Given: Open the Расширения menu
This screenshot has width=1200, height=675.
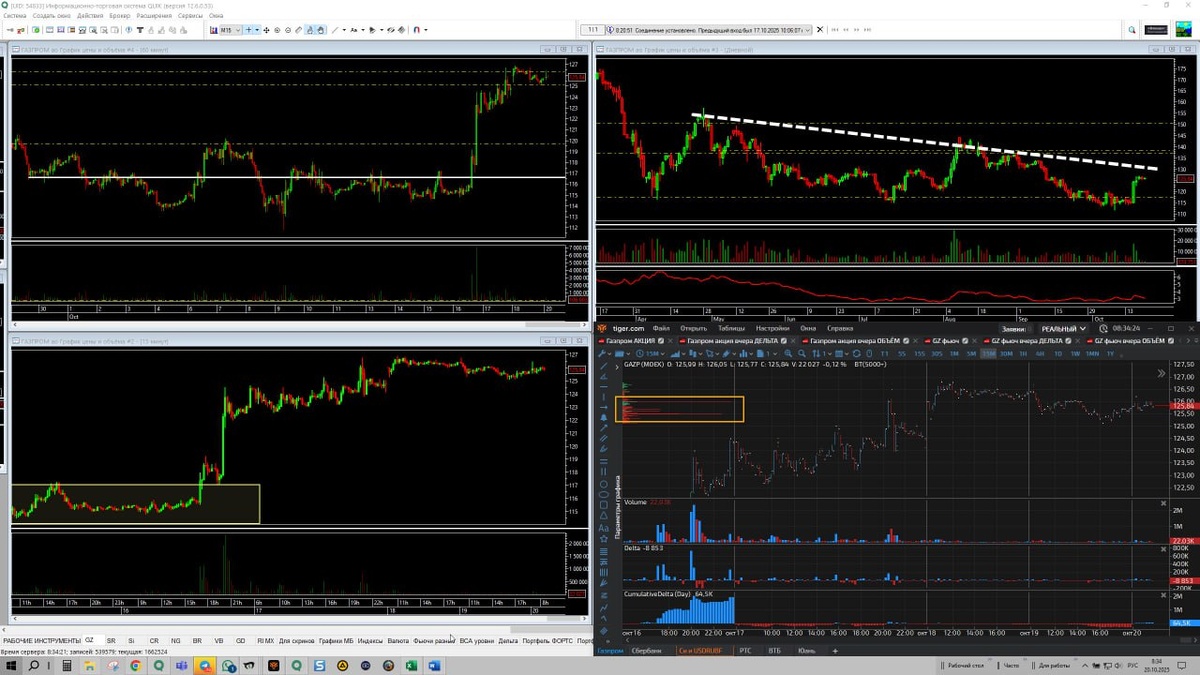Looking at the screenshot, I should point(154,16).
